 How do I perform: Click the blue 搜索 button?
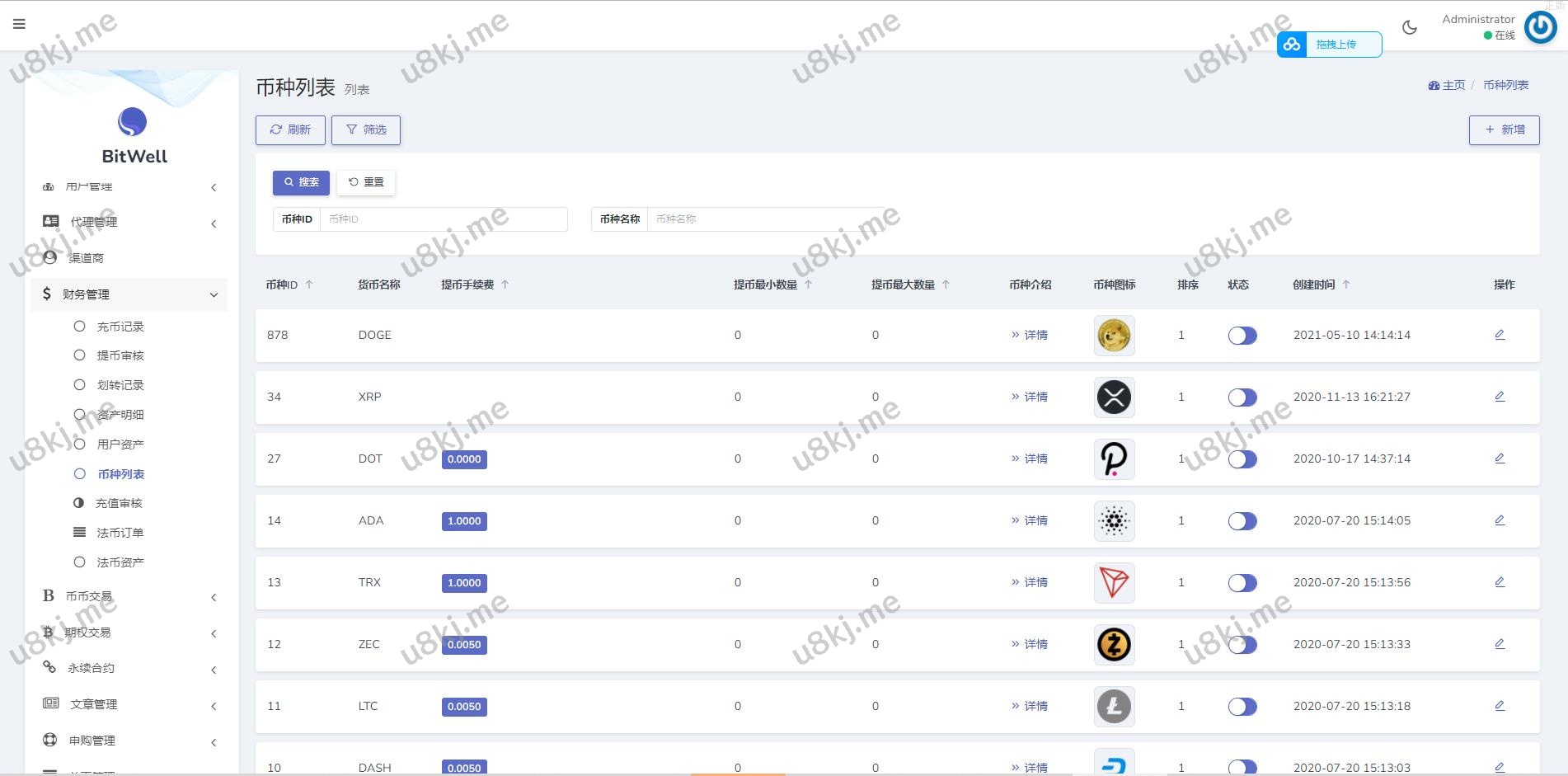[301, 182]
